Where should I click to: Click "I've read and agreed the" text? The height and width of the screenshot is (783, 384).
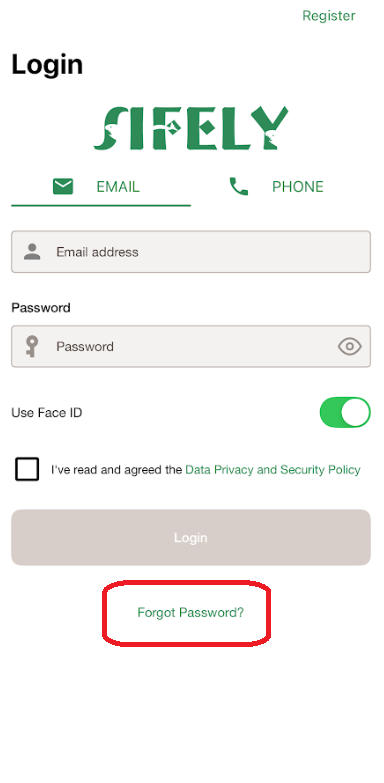[116, 470]
